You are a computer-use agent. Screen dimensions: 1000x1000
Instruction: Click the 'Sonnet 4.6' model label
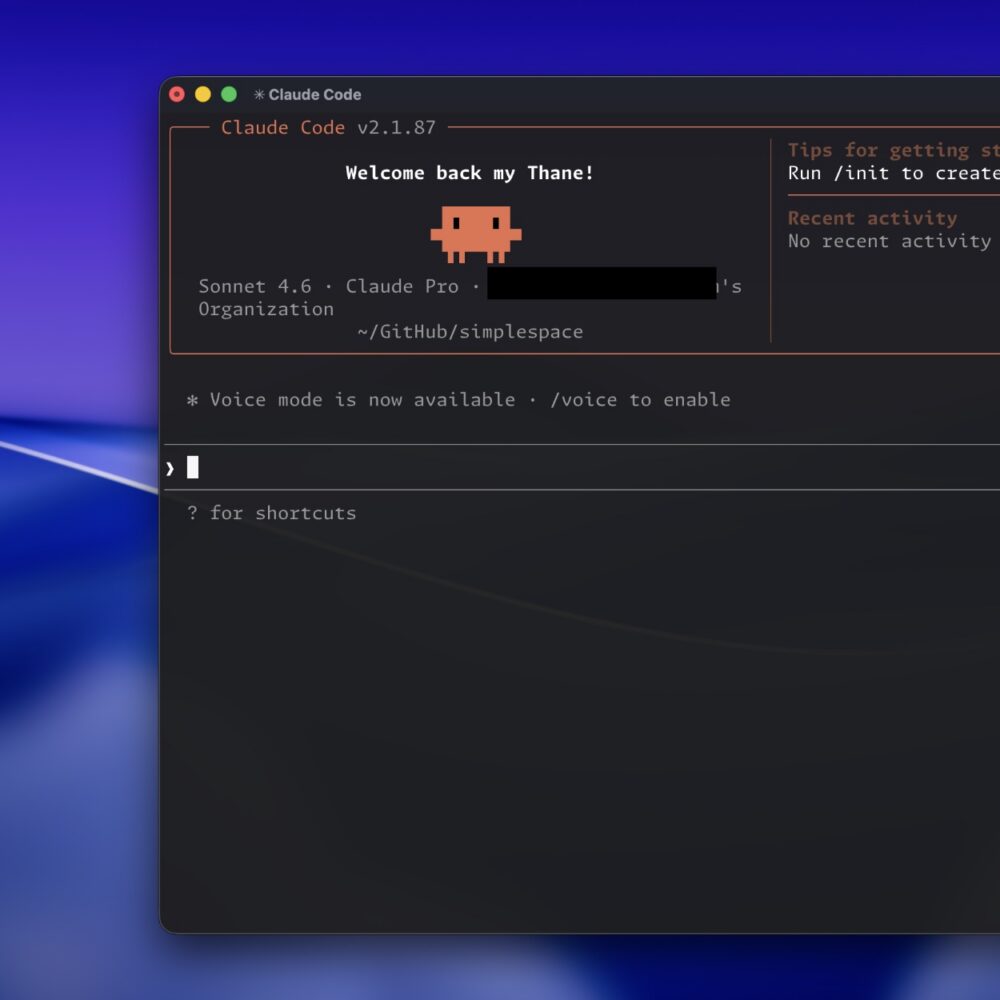254,287
